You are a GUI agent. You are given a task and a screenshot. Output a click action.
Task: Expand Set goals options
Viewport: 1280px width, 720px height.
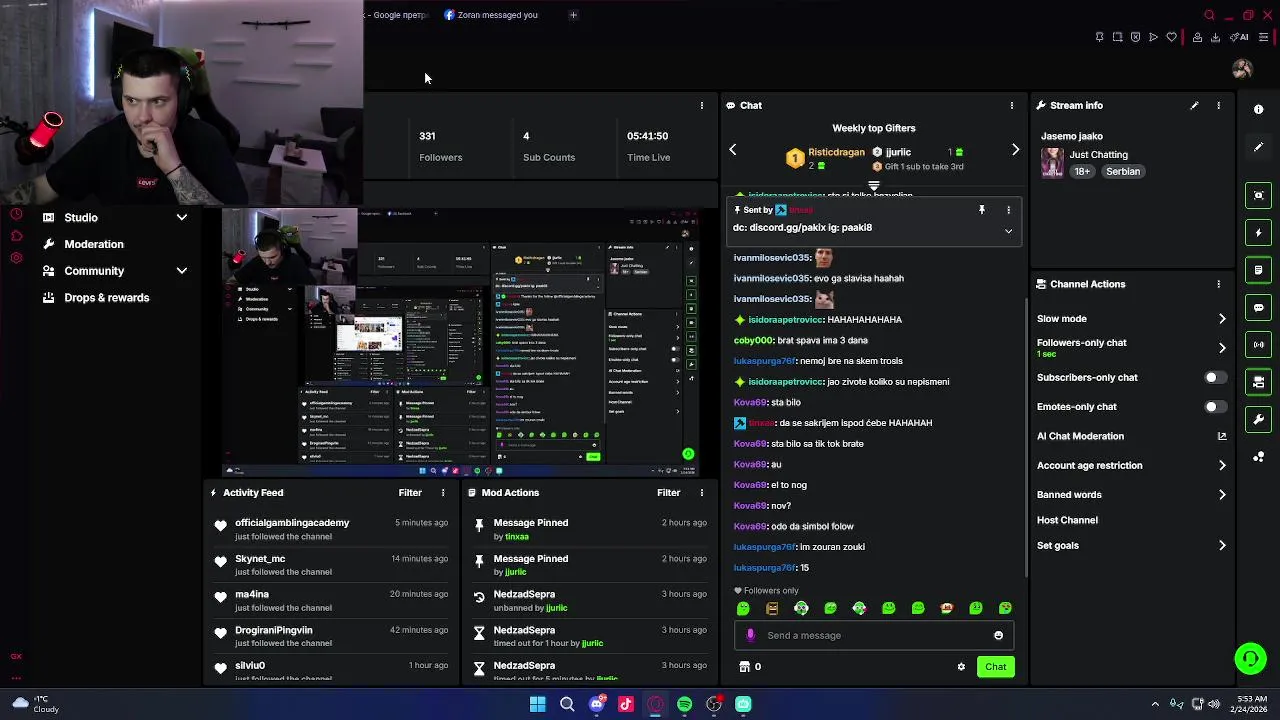[1222, 546]
